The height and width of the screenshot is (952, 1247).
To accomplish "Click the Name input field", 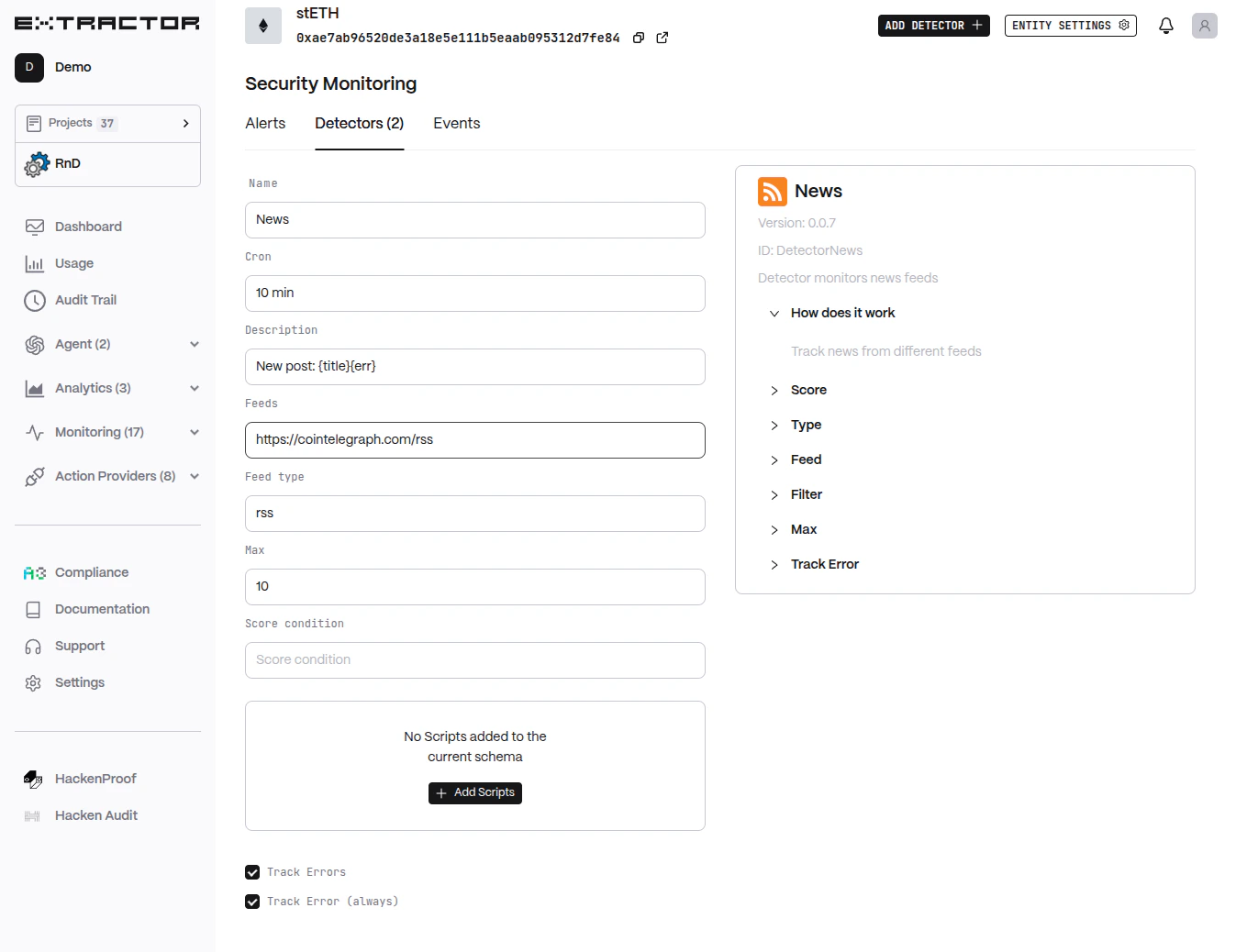I will point(475,220).
